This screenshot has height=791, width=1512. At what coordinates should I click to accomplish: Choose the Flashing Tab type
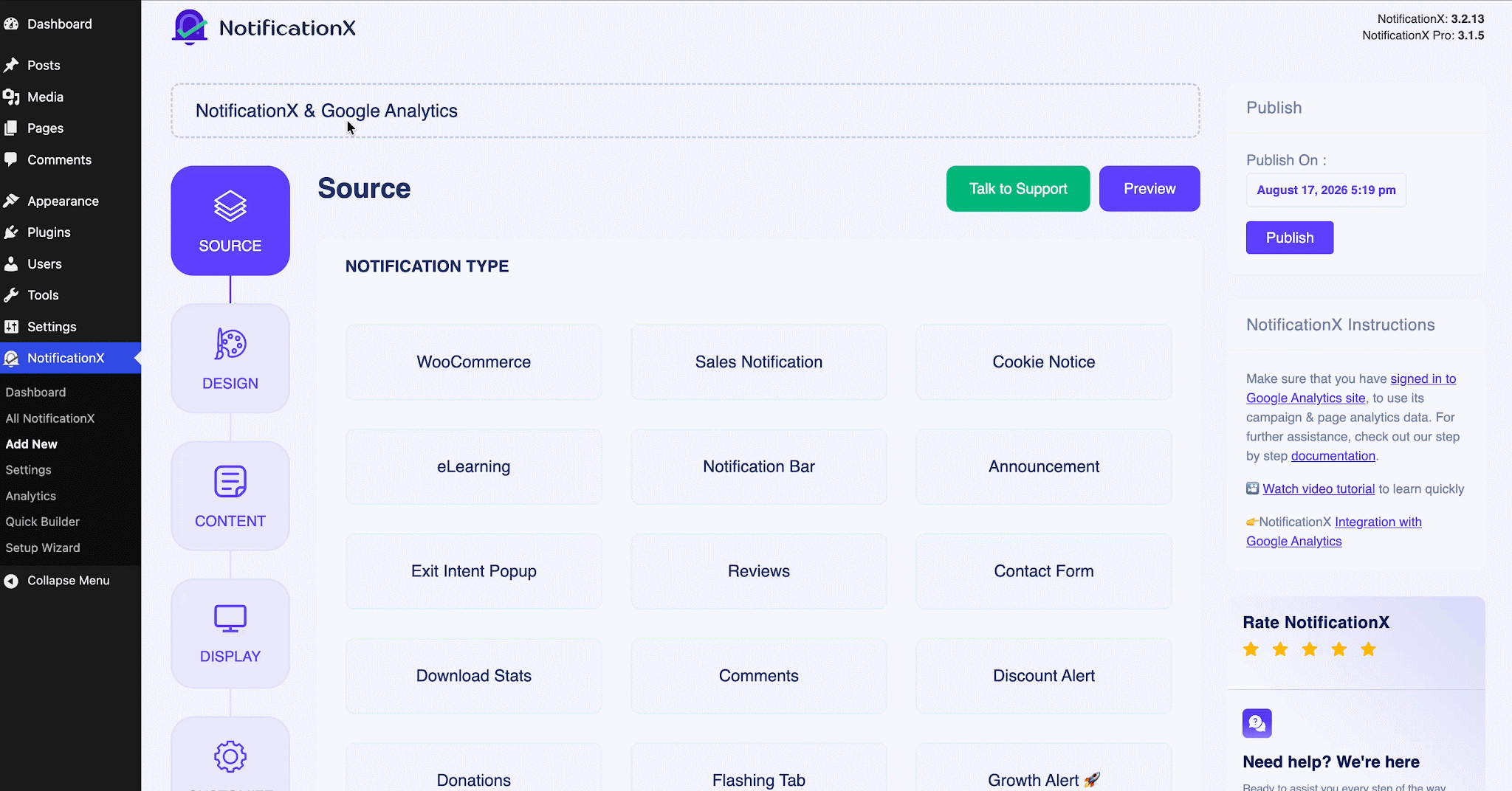pyautogui.click(x=759, y=767)
